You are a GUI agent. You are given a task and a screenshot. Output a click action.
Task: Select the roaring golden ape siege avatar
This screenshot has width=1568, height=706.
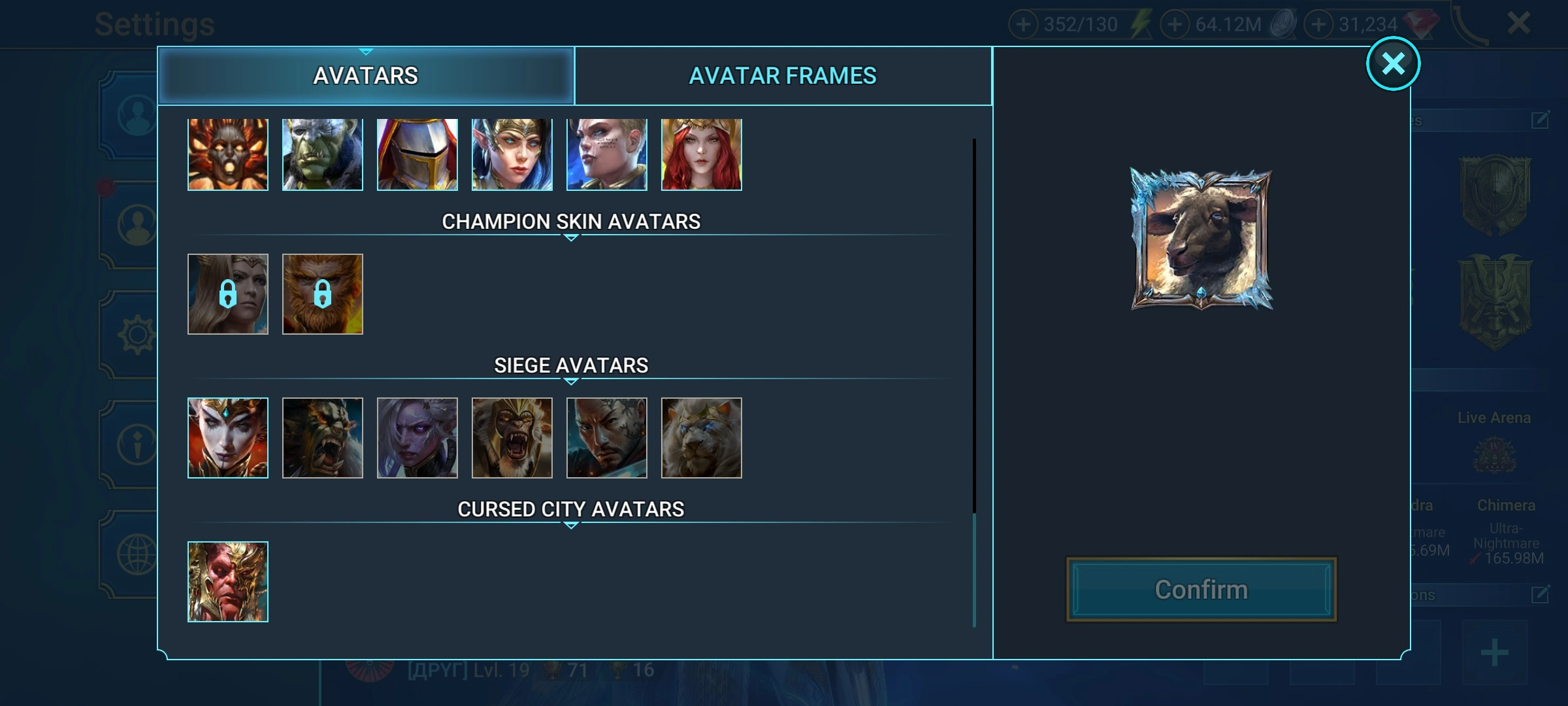click(512, 438)
